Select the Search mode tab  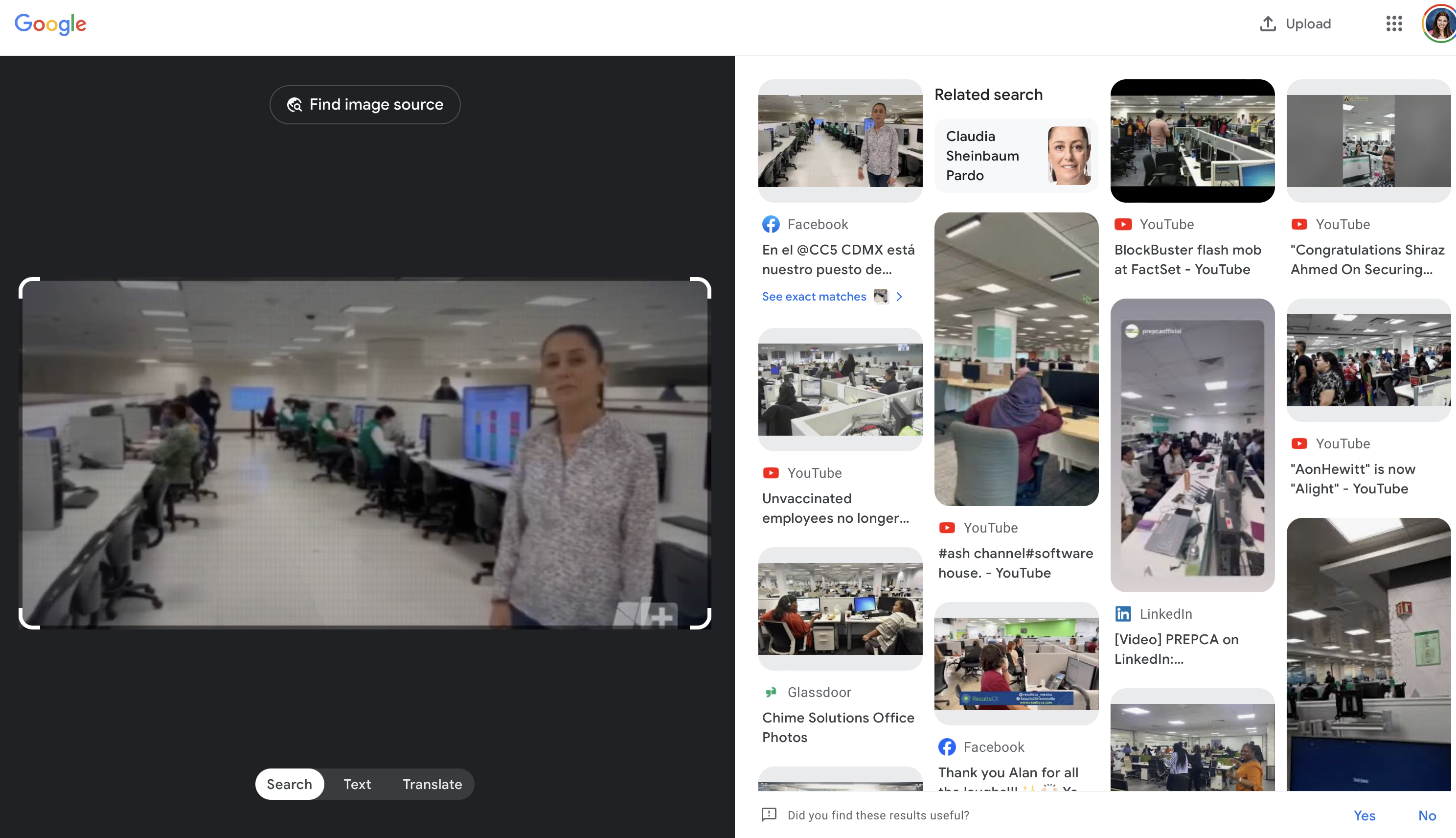(289, 784)
